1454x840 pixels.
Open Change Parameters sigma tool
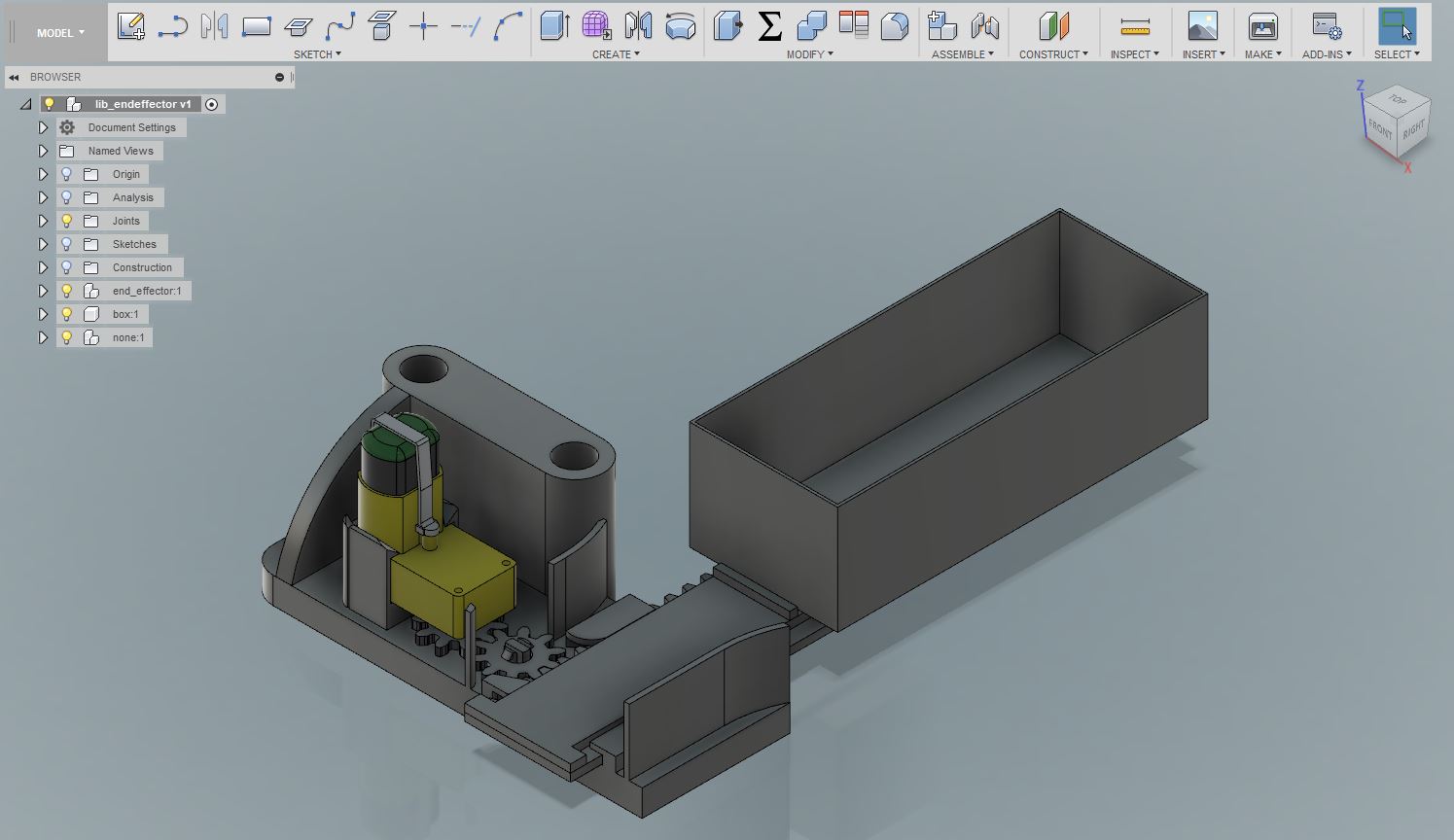(x=769, y=26)
